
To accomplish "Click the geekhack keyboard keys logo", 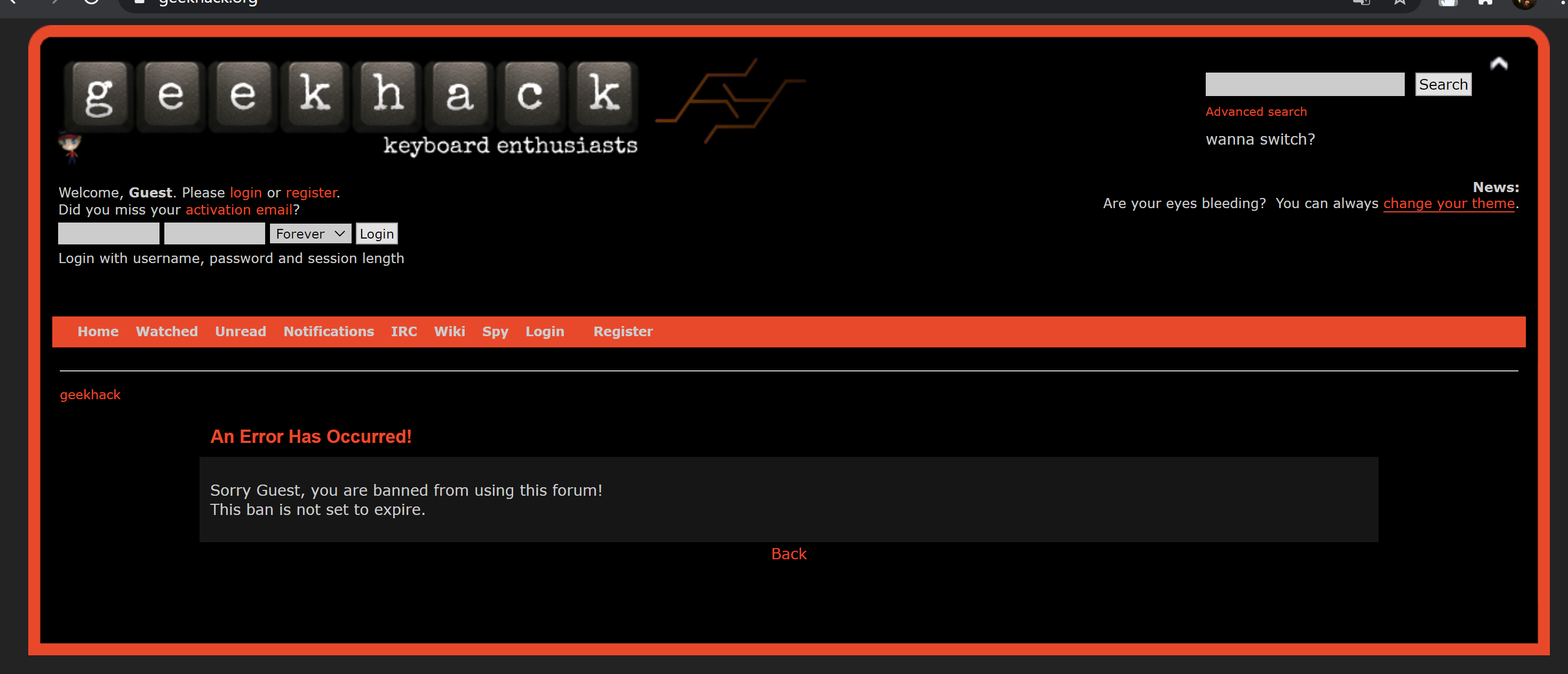I will click(352, 96).
